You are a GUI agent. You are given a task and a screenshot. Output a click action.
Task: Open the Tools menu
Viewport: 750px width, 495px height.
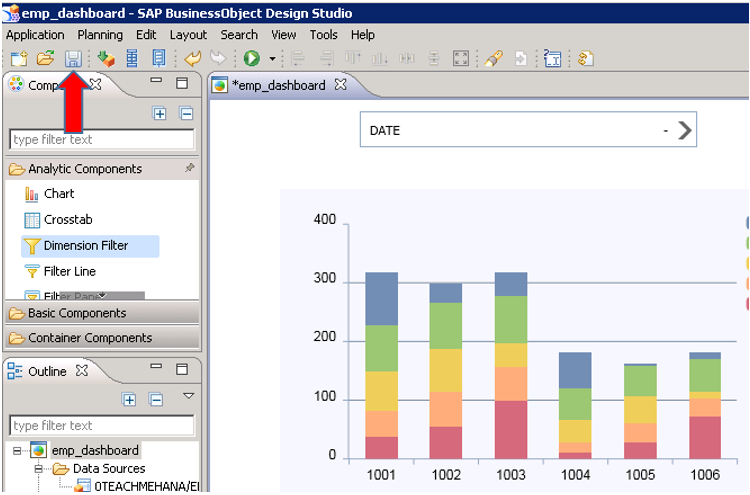click(323, 34)
